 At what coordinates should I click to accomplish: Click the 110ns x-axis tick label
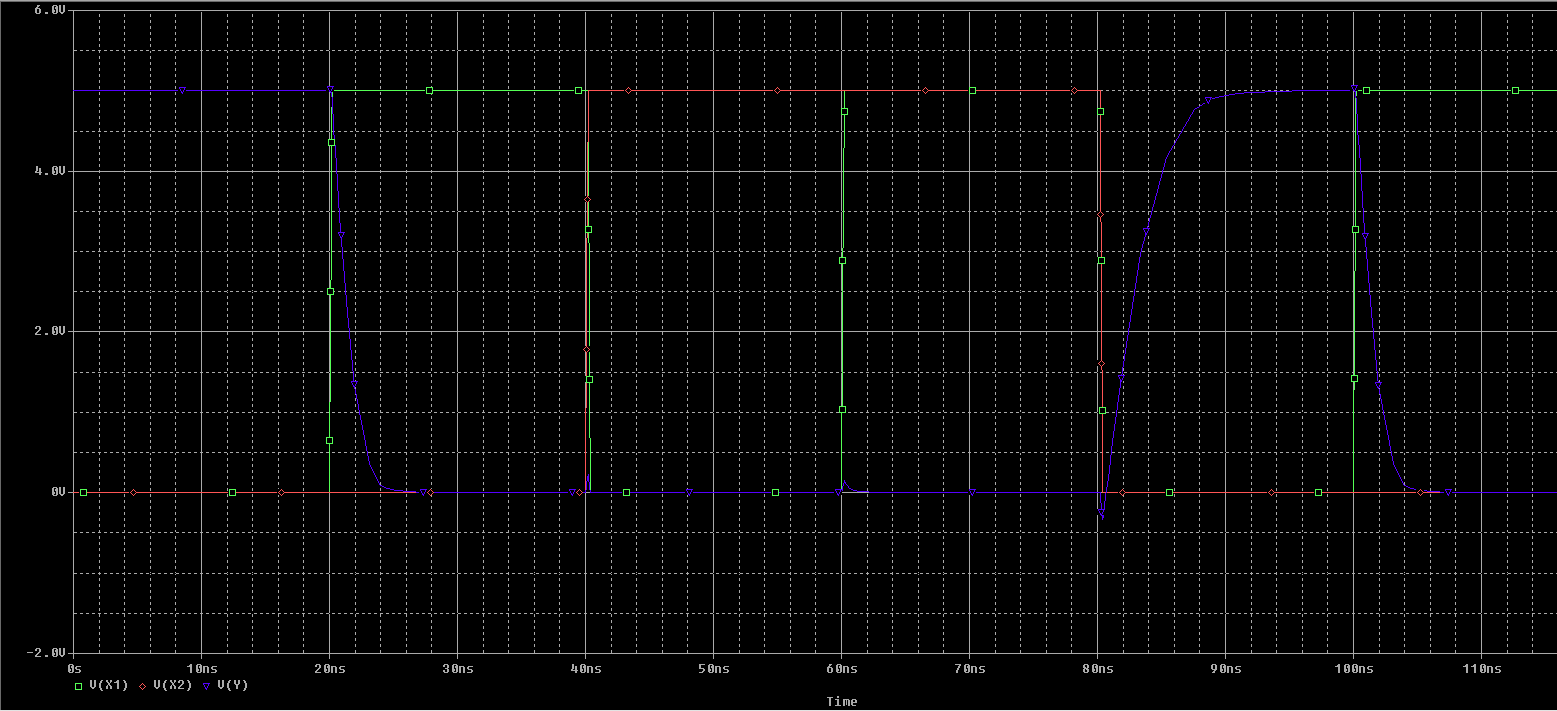point(1481,667)
